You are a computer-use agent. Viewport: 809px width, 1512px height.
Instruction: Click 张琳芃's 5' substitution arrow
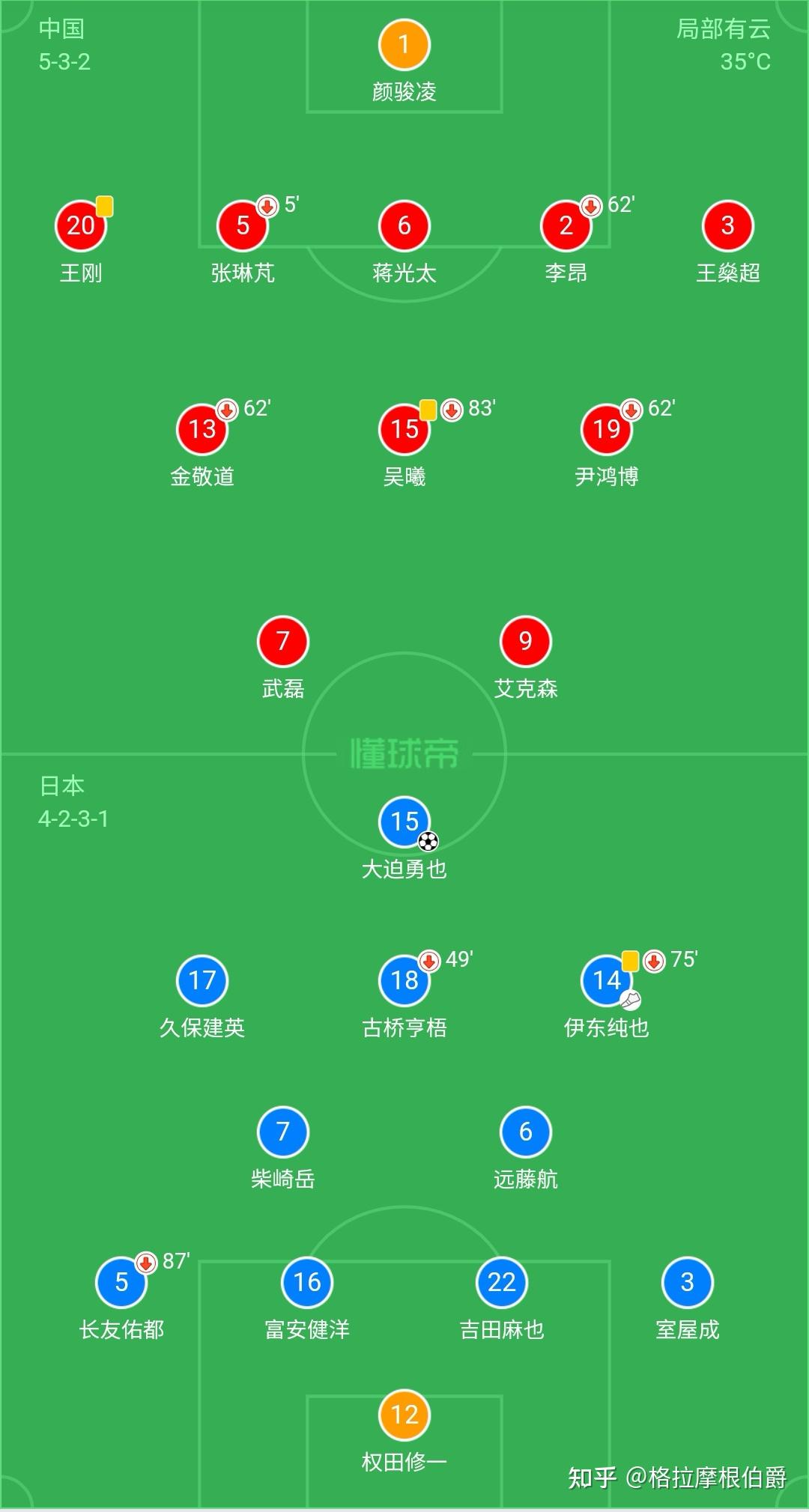267,206
